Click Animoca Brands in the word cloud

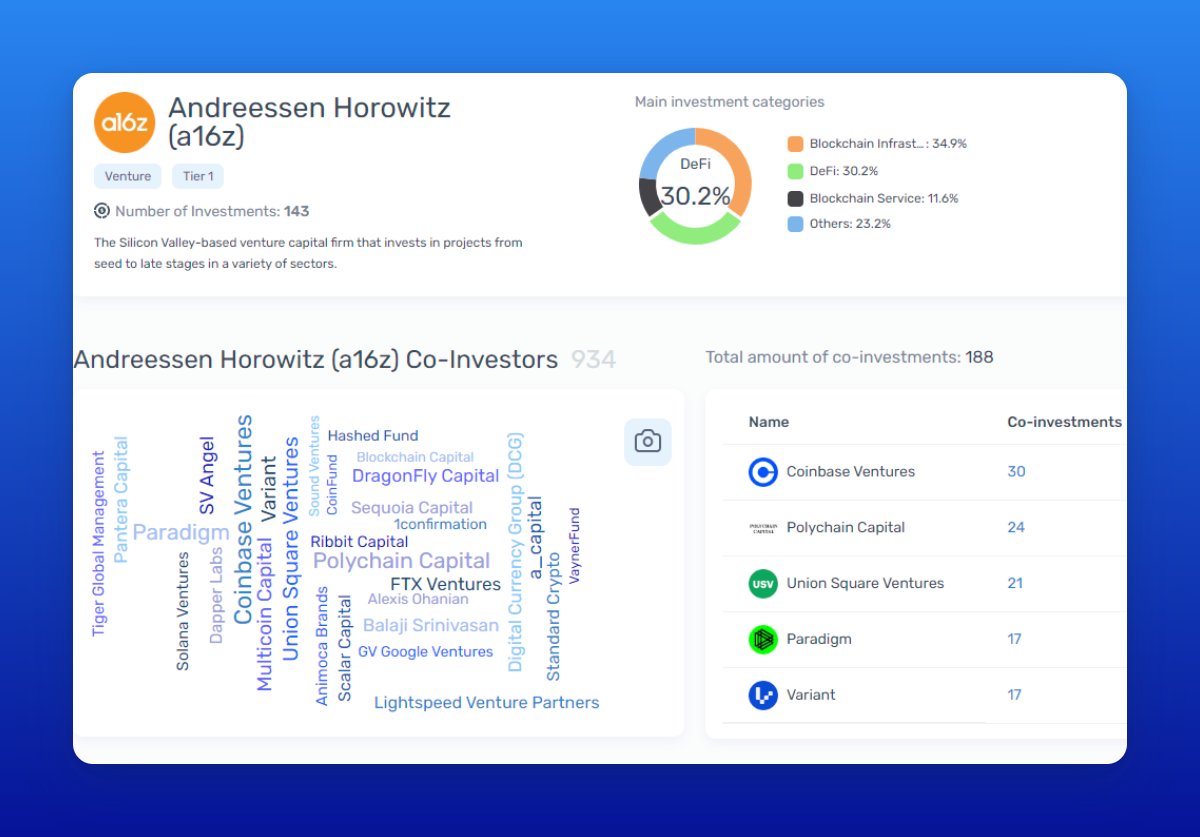322,646
